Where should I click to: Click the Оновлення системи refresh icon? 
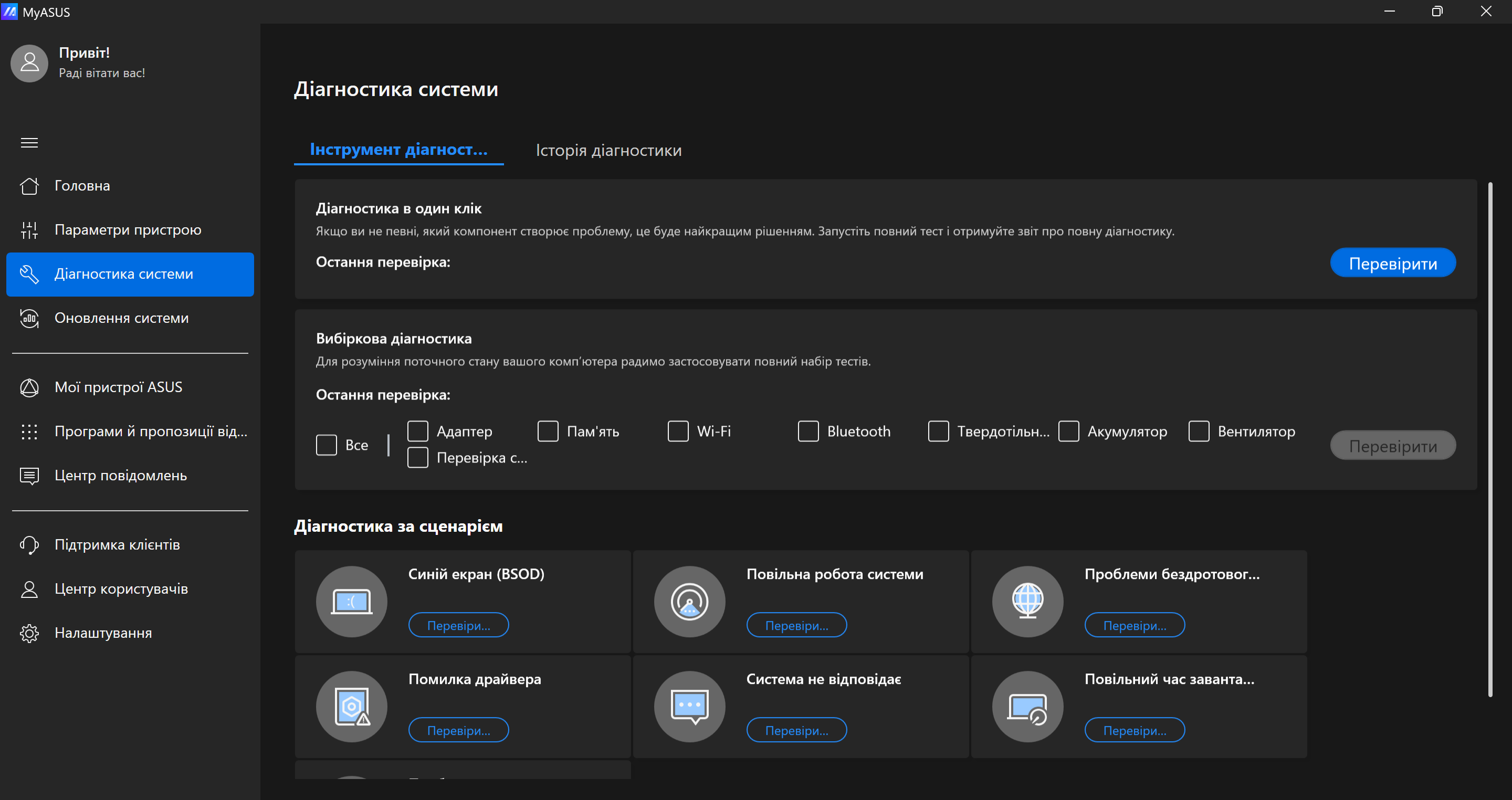click(x=29, y=318)
